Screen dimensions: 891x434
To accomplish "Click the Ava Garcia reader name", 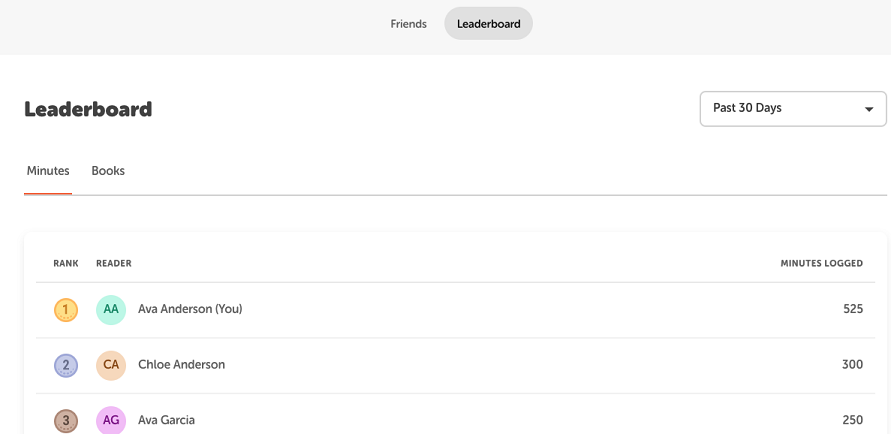I will pyautogui.click(x=166, y=421).
